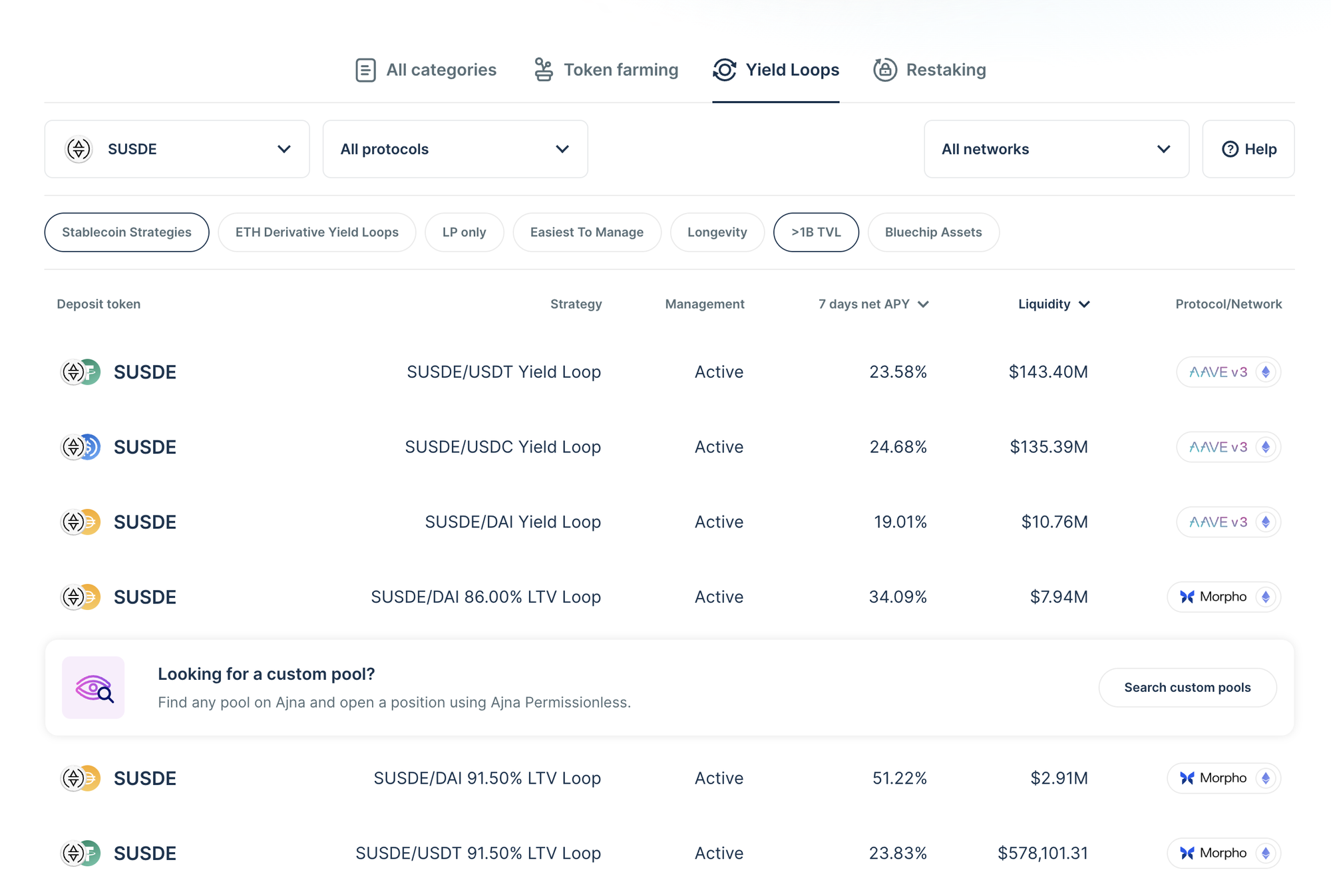This screenshot has width=1331, height=896.
Task: Open the All networks dropdown
Action: tap(1056, 149)
